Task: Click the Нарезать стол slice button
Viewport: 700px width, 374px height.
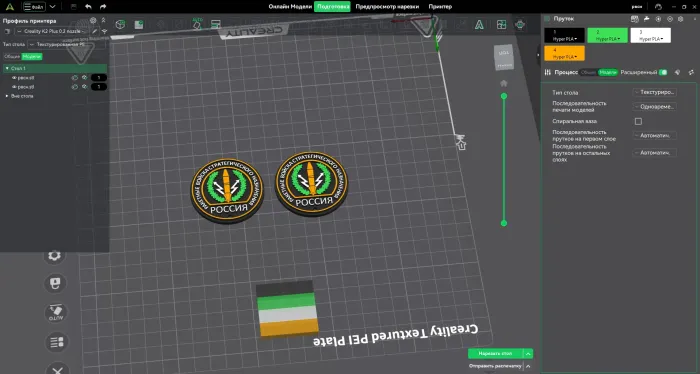Action: pos(495,353)
